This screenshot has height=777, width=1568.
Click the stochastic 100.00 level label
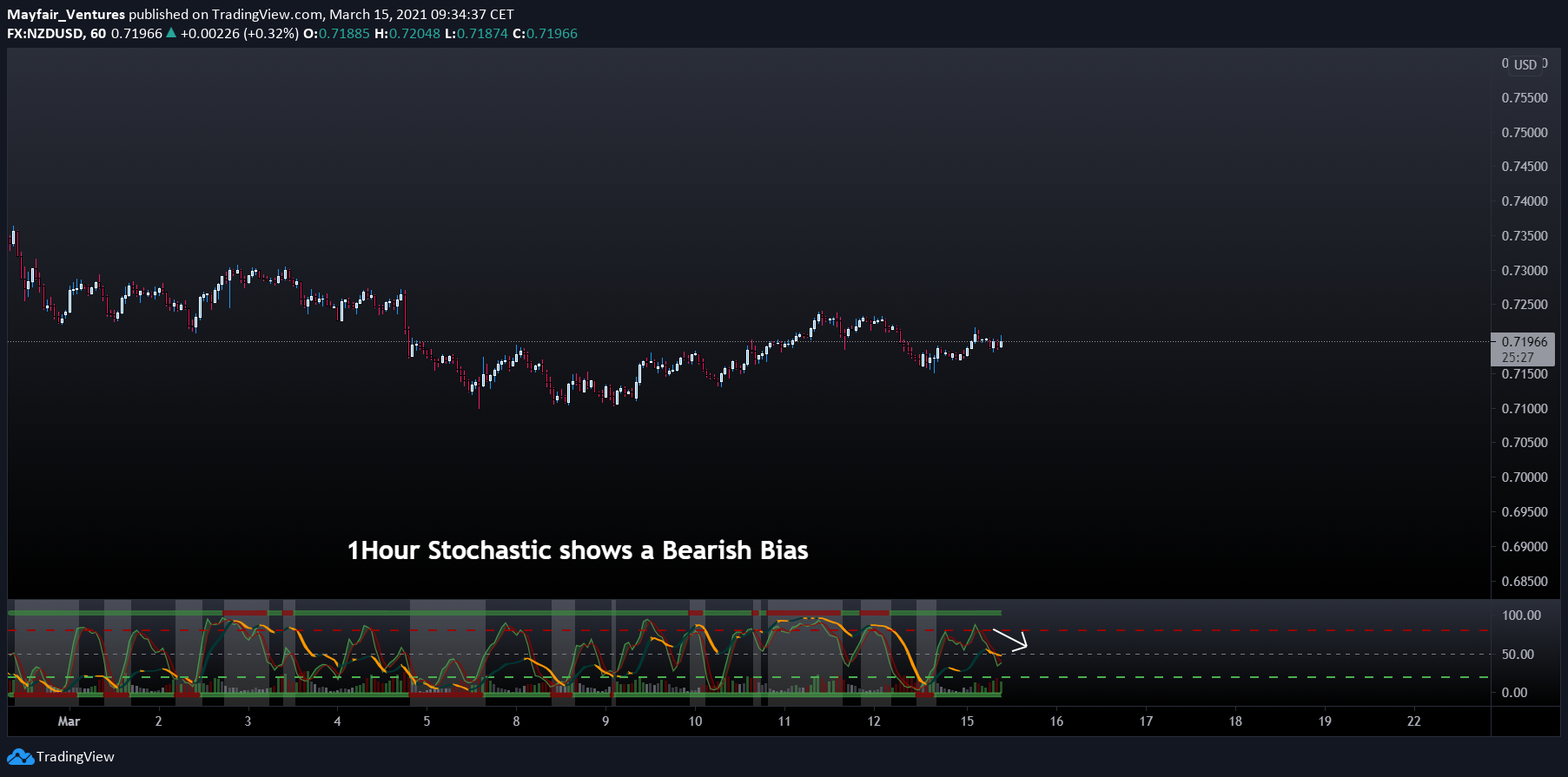[x=1521, y=616]
